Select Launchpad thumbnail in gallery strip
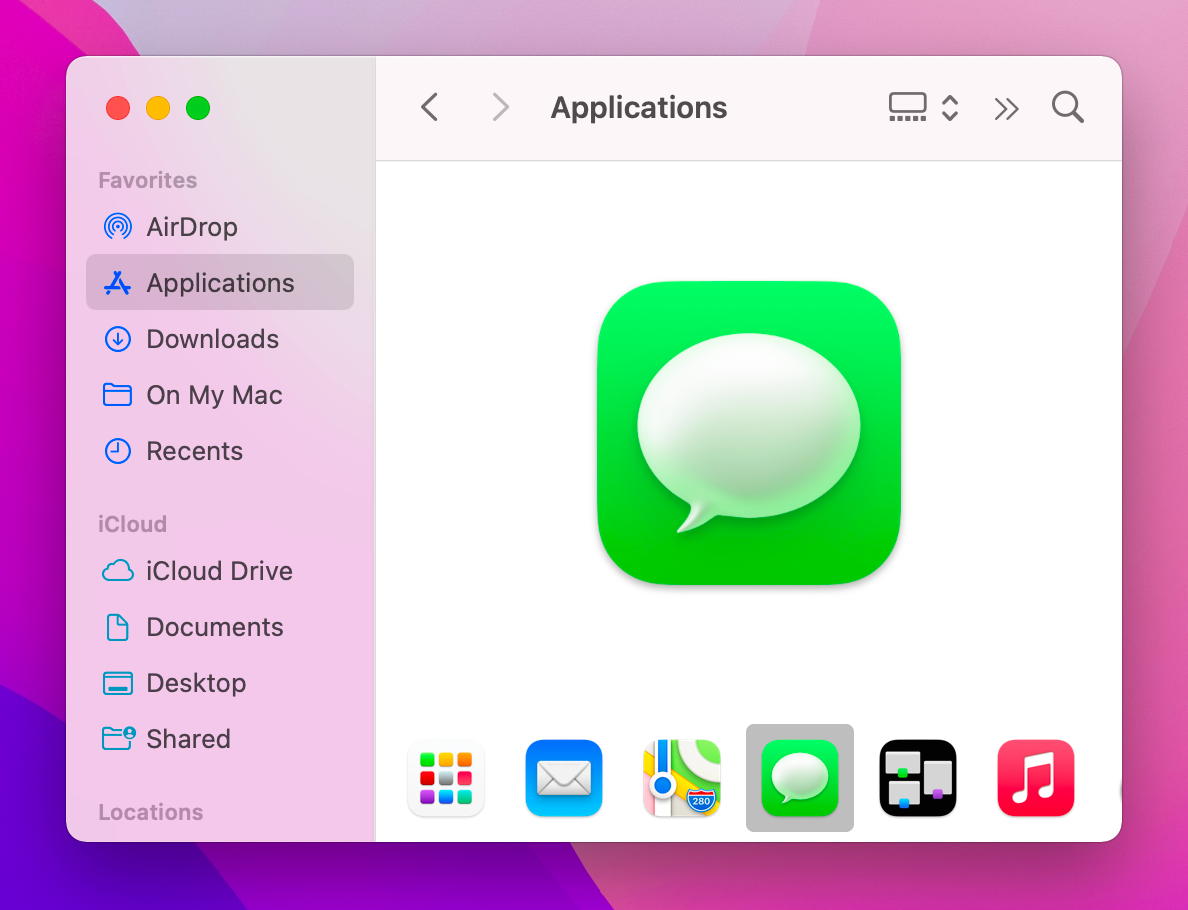Image resolution: width=1188 pixels, height=910 pixels. (x=446, y=778)
